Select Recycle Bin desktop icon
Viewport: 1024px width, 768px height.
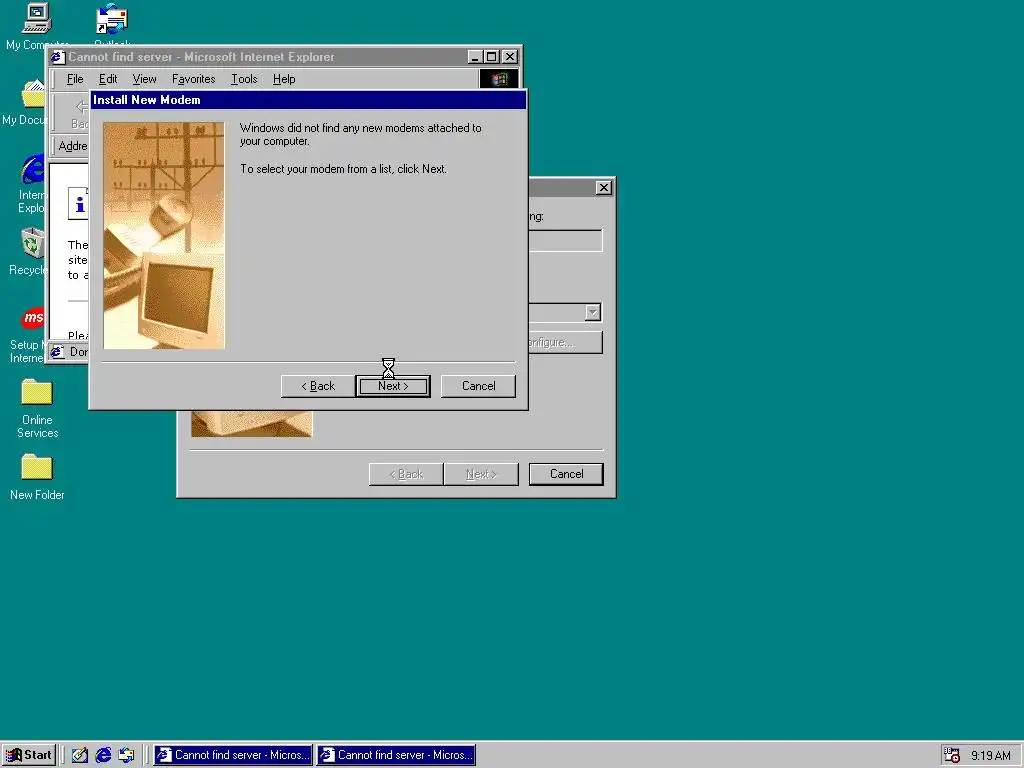click(27, 252)
